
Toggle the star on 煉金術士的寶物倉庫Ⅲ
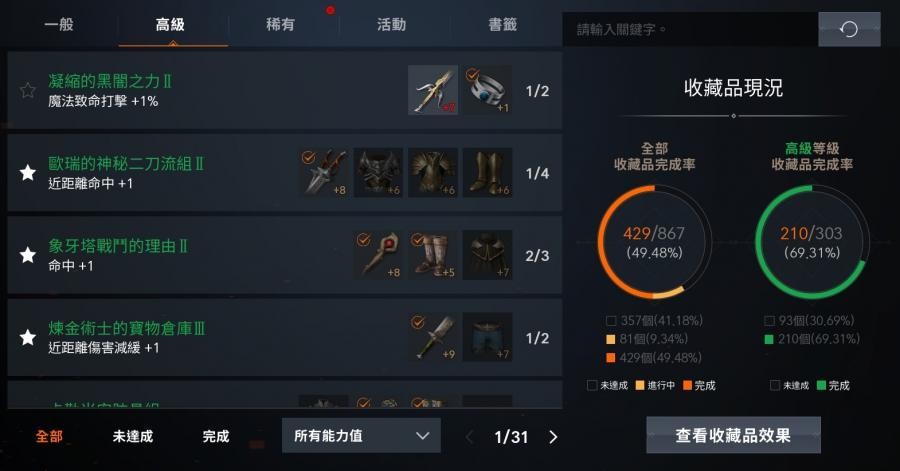pyautogui.click(x=28, y=337)
